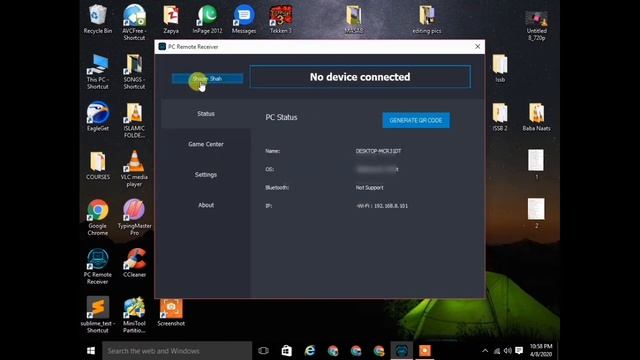Select PC Remote Receiver taskbar icon

(x=402, y=351)
